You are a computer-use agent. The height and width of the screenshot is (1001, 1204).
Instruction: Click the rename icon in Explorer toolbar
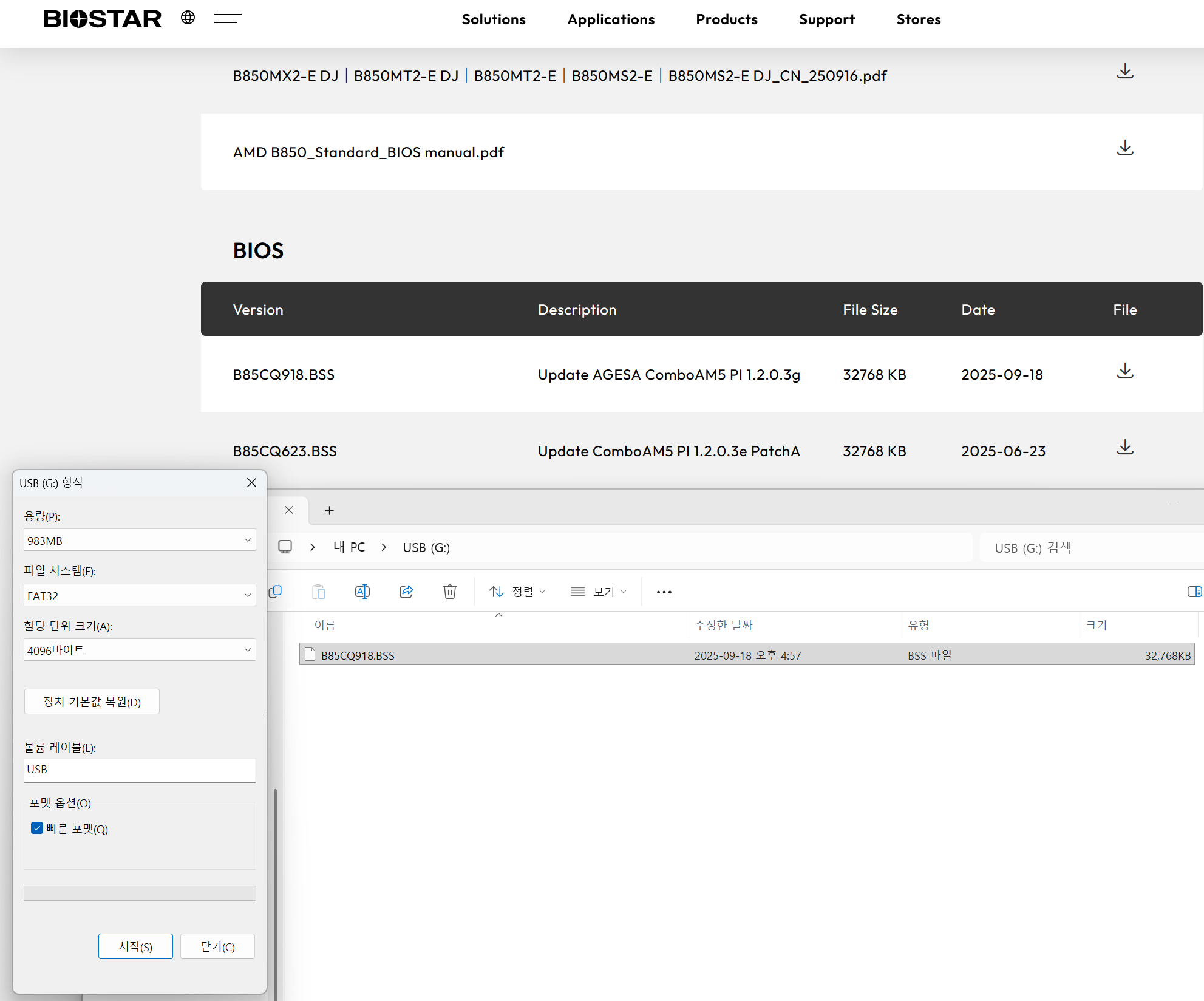point(362,592)
